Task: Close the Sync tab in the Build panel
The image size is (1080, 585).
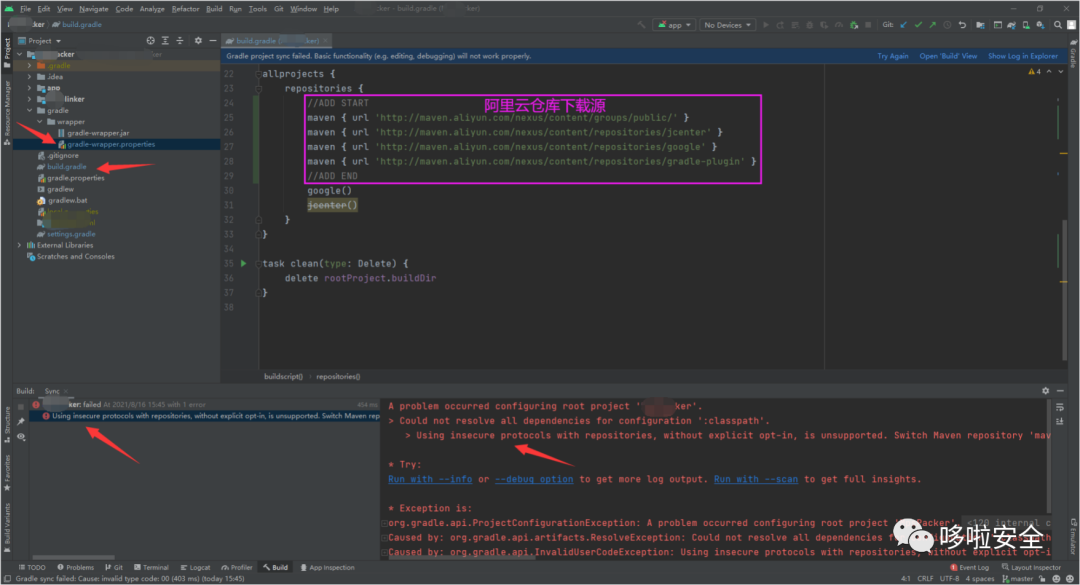Action: click(65, 391)
